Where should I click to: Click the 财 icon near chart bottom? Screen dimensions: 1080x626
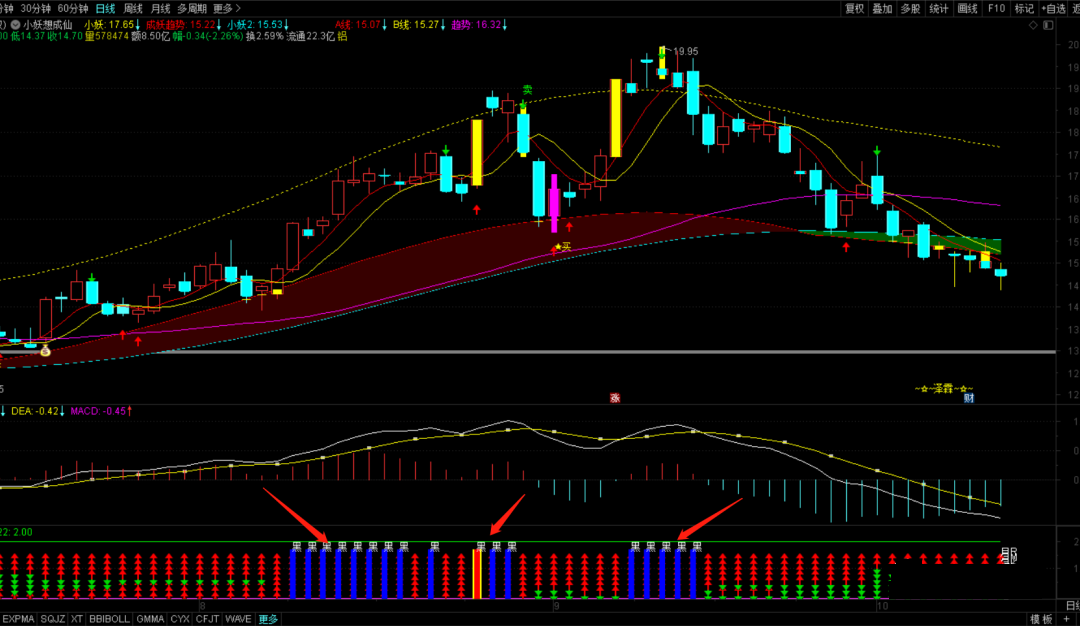[968, 398]
